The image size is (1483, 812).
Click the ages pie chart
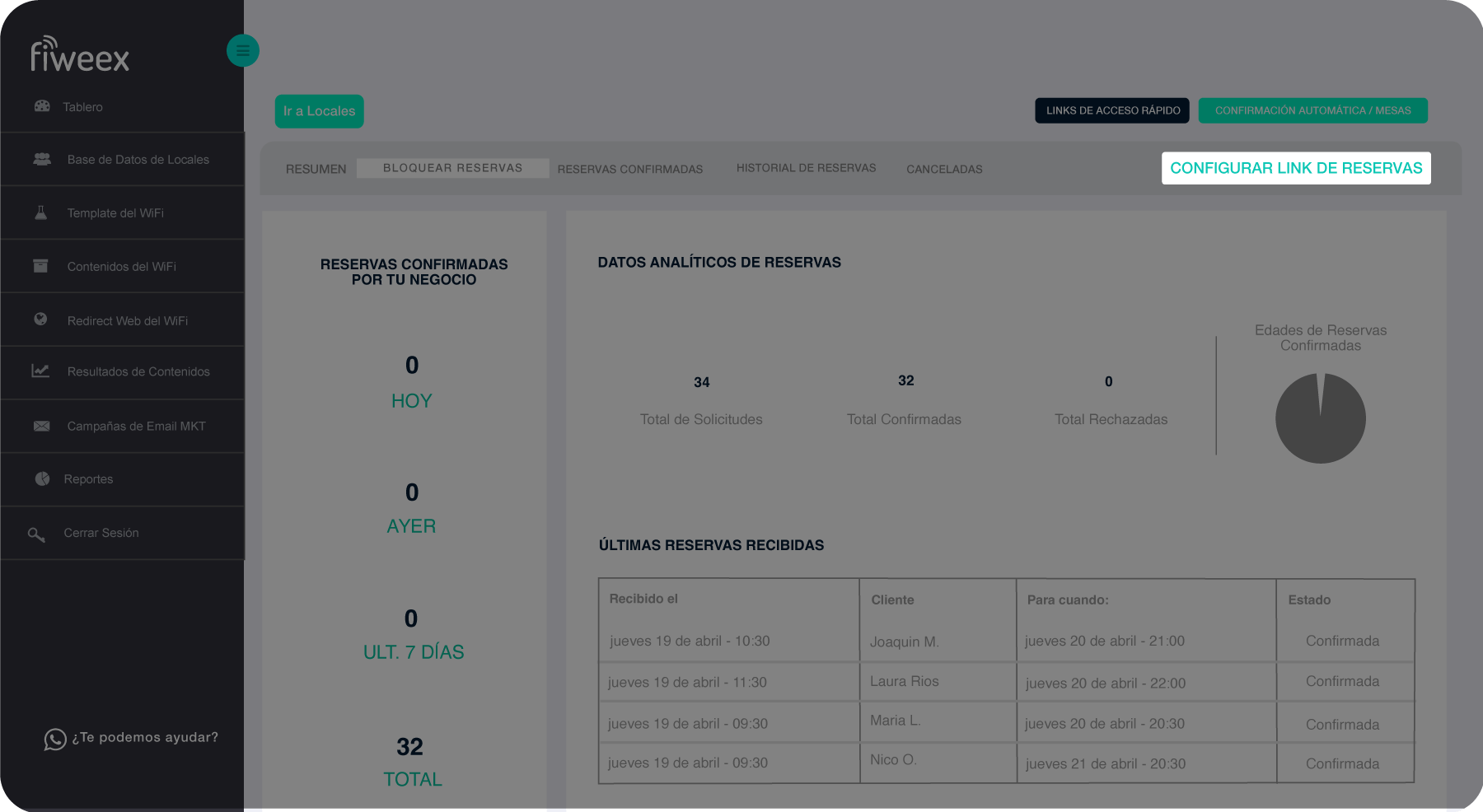tap(1320, 418)
